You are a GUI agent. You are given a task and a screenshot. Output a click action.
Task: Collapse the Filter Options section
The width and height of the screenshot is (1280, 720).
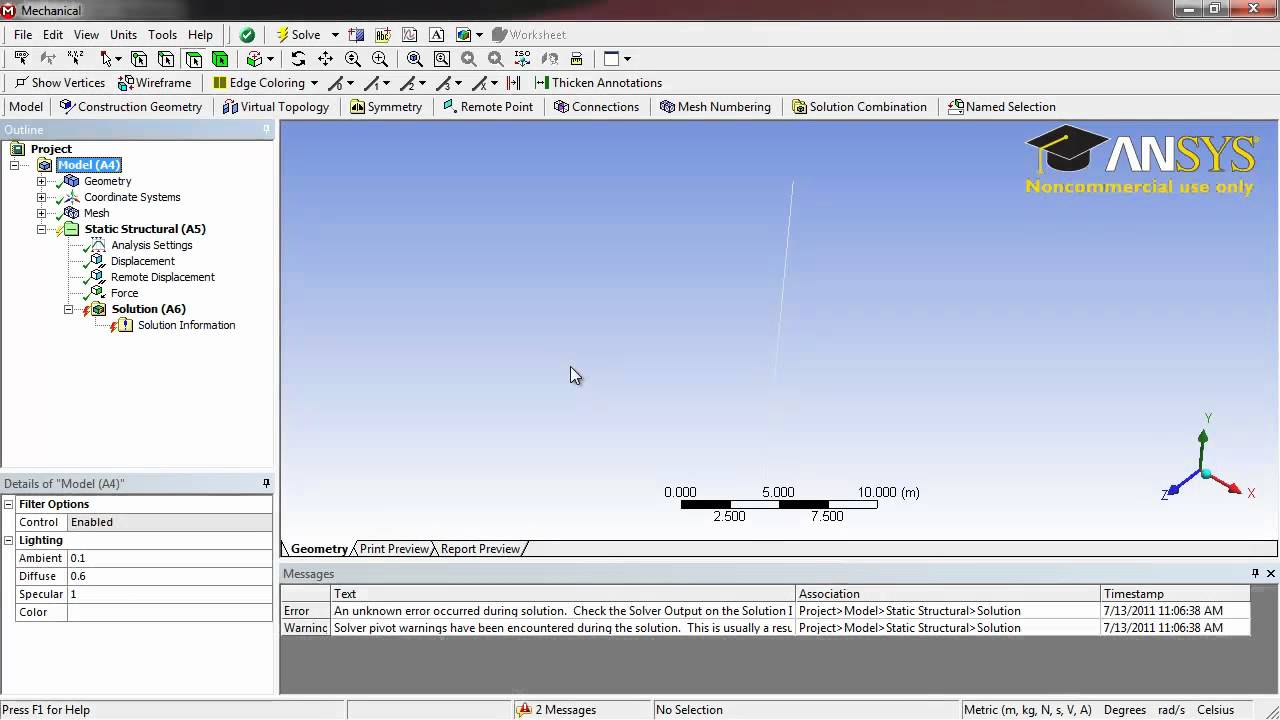(x=8, y=504)
